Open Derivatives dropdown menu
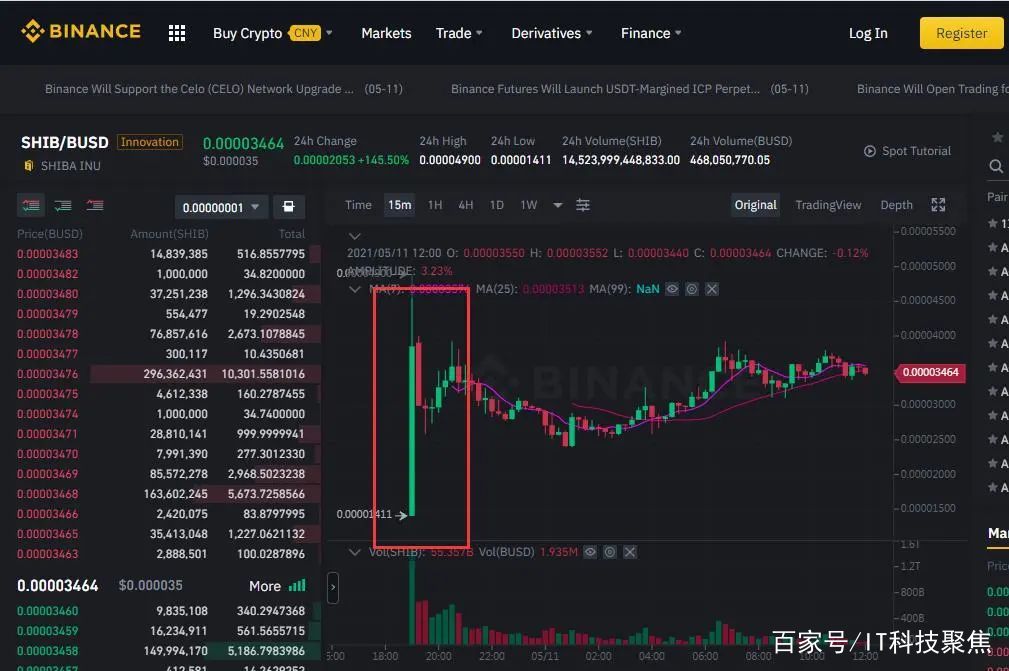The width and height of the screenshot is (1009, 671). (551, 33)
